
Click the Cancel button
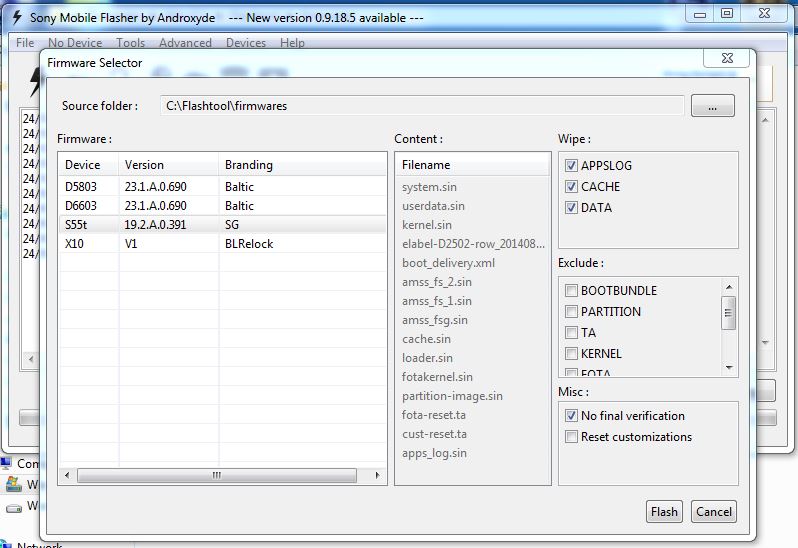pyautogui.click(x=713, y=511)
